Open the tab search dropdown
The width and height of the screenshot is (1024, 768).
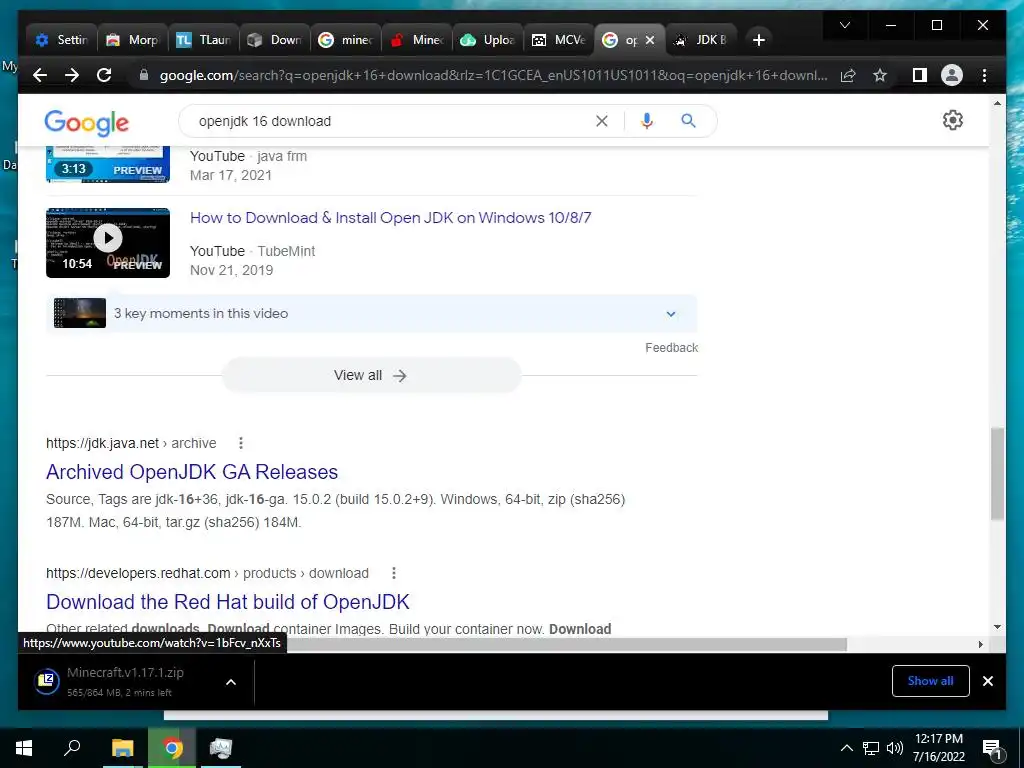tap(845, 25)
